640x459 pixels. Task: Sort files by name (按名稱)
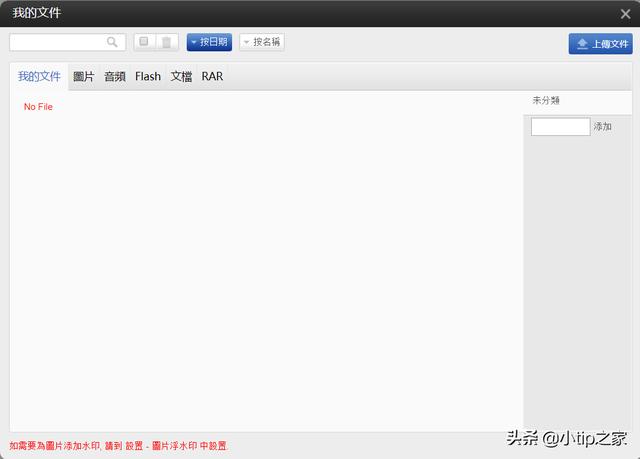(x=262, y=42)
